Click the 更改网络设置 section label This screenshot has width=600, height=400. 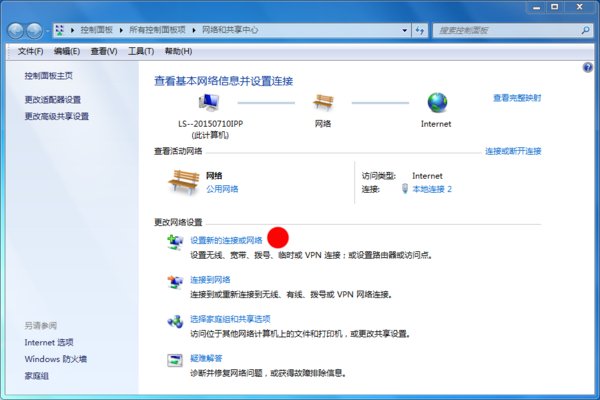[178, 222]
